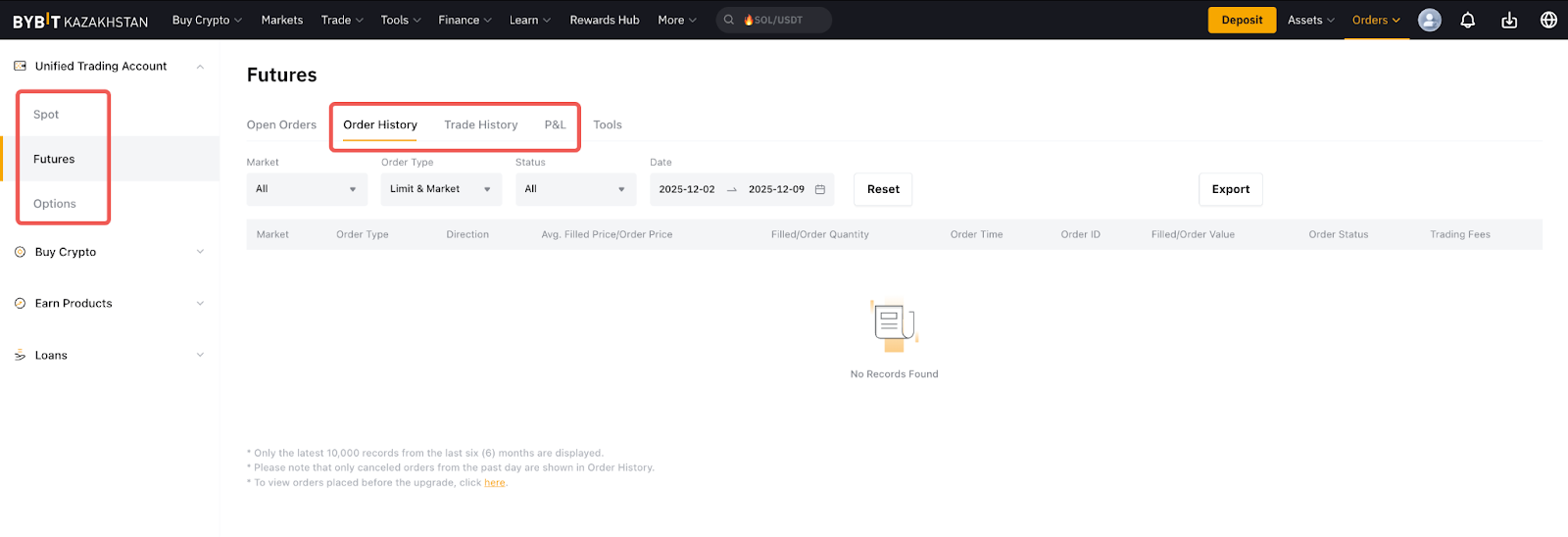Click the 'here' link in footnote
The image size is (1568, 537).
495,482
